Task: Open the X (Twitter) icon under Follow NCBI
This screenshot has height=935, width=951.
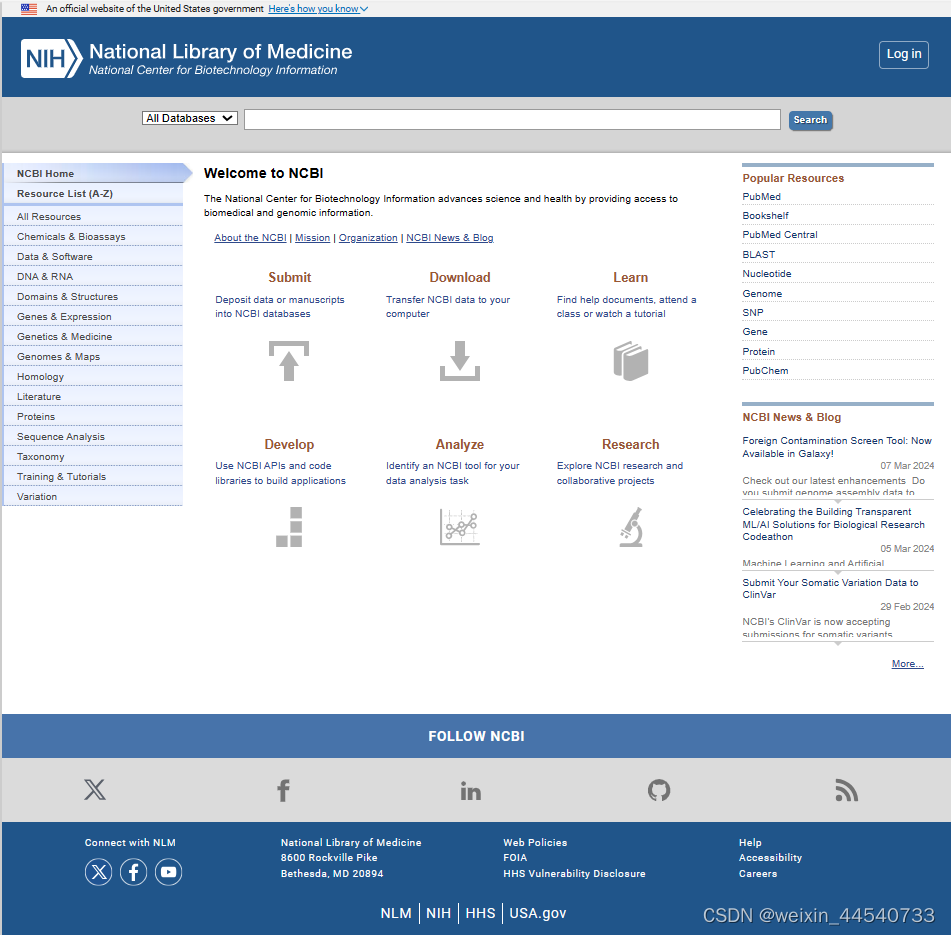Action: coord(95,790)
